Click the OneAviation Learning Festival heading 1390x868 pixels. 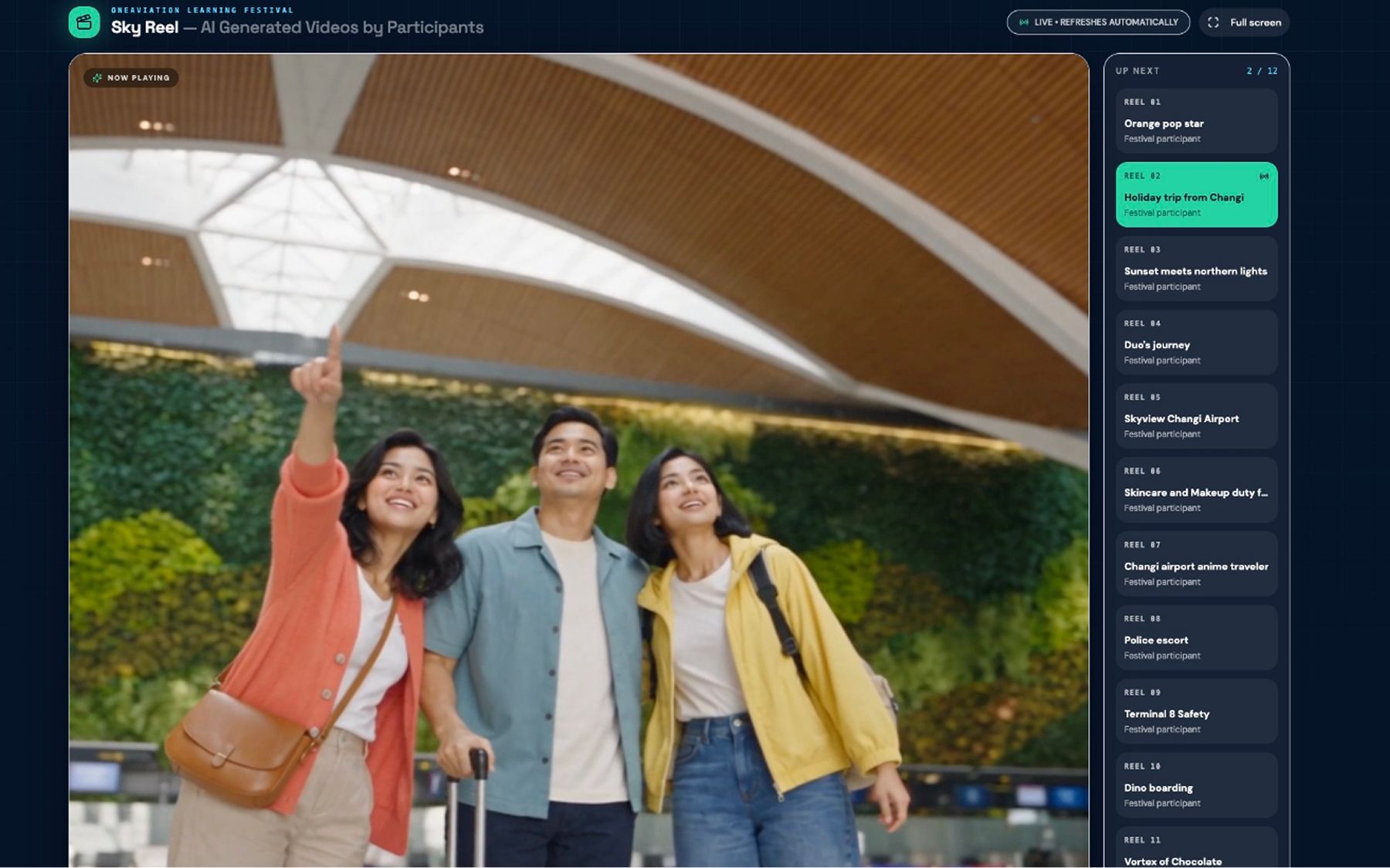(x=202, y=10)
